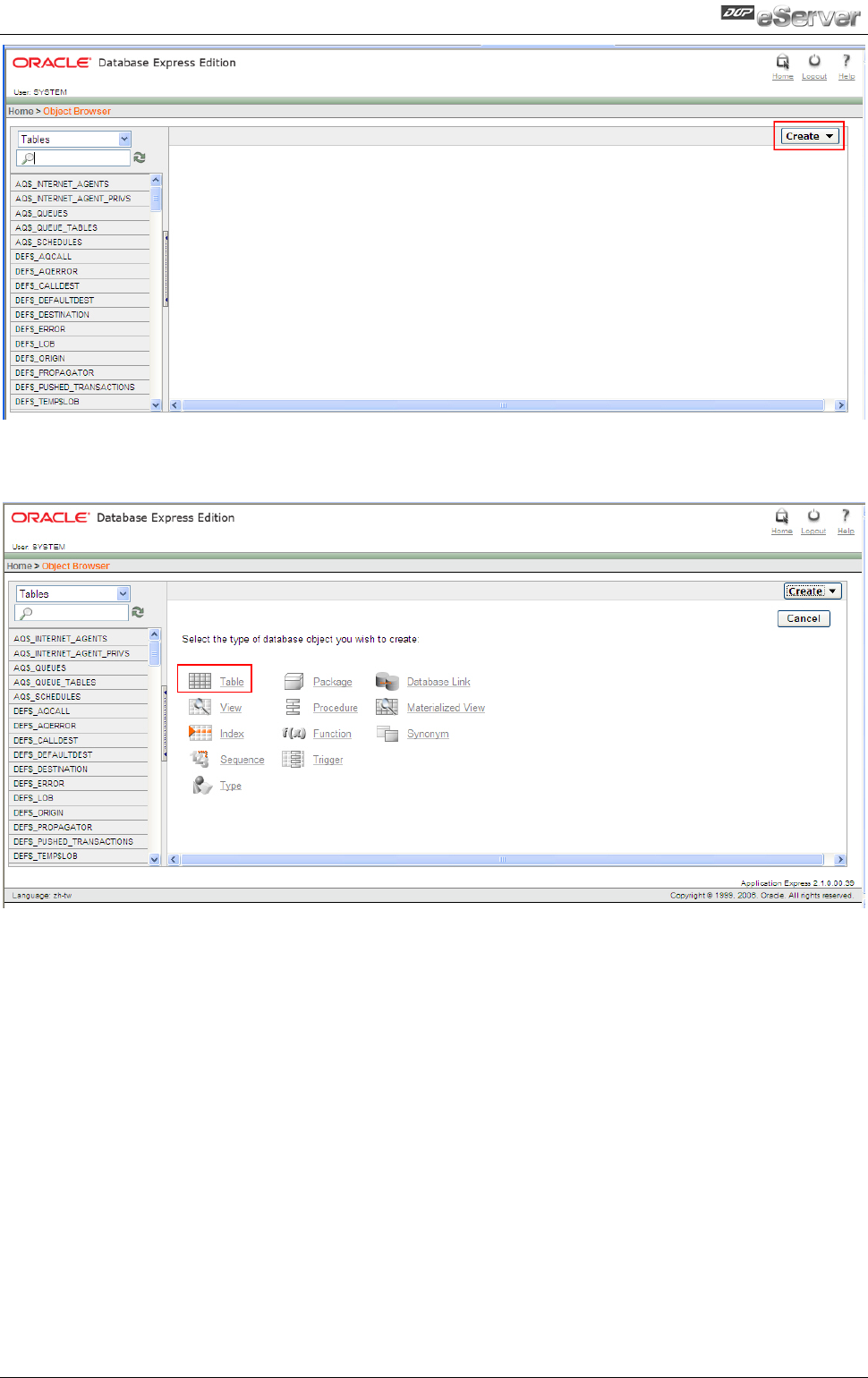Open the Materialized View link
The width and height of the screenshot is (868, 1378).
point(446,708)
